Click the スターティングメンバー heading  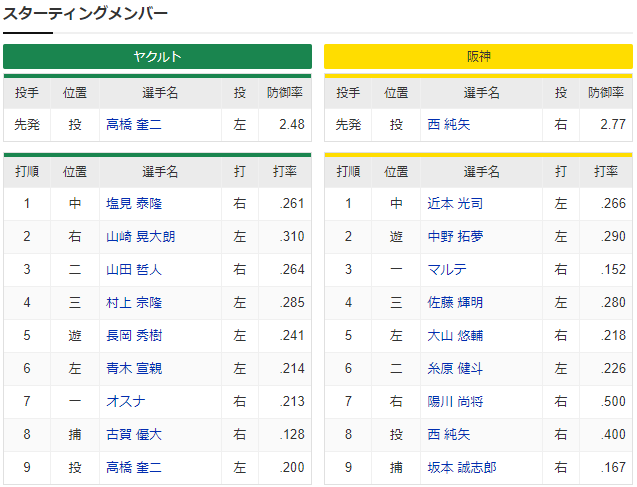coord(85,13)
